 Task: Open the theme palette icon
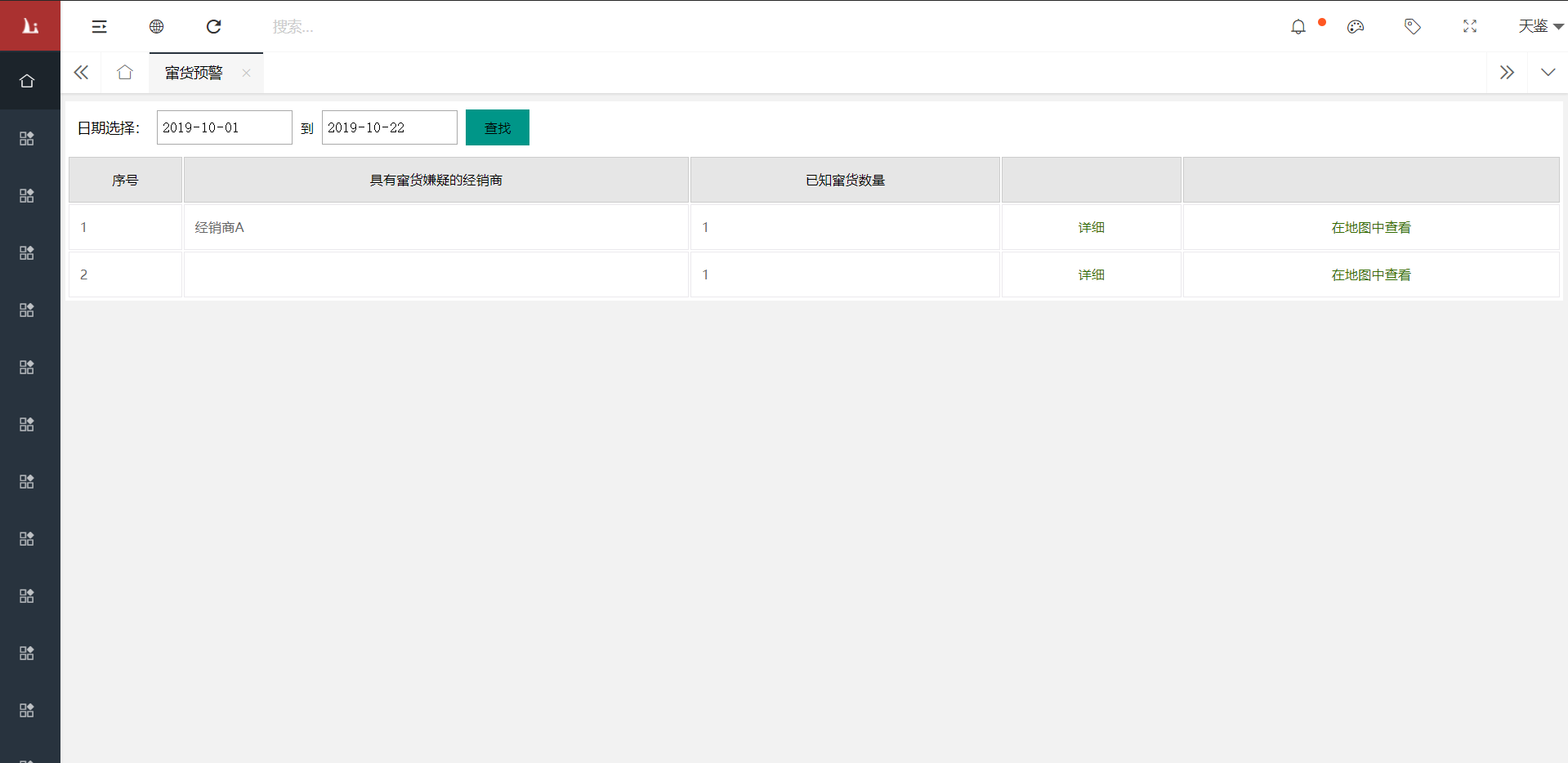pos(1356,27)
